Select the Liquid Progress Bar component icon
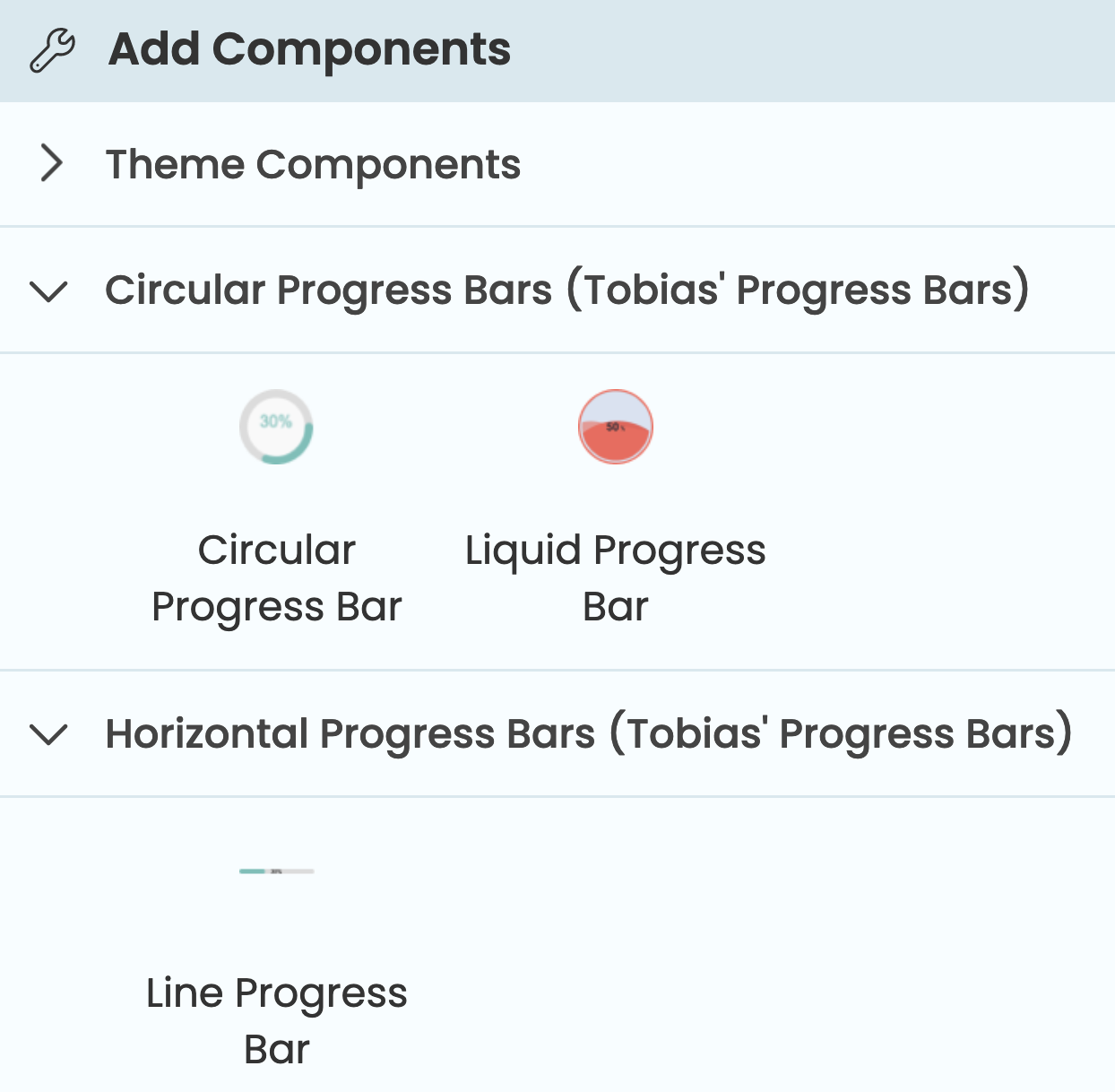Viewport: 1115px width, 1092px height. click(x=615, y=428)
